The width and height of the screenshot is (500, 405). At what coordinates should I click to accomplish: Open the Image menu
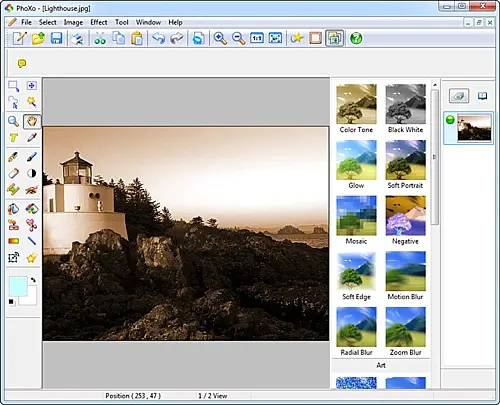pos(73,22)
